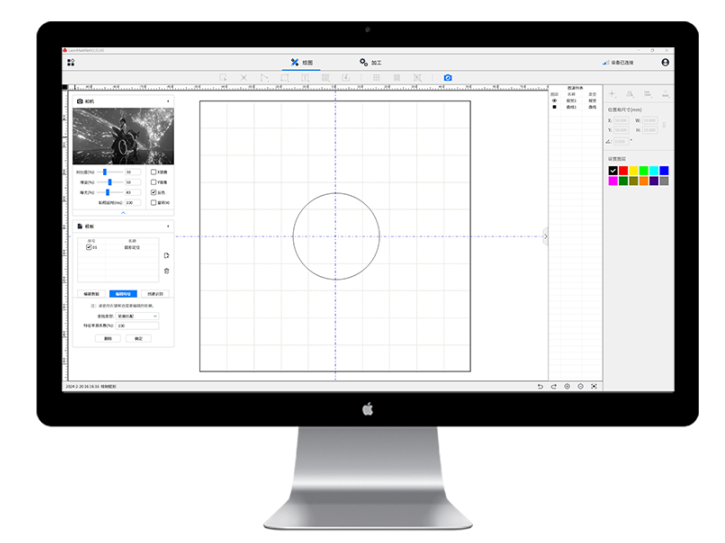
Task: Open the user account avatar icon
Action: coord(665,62)
